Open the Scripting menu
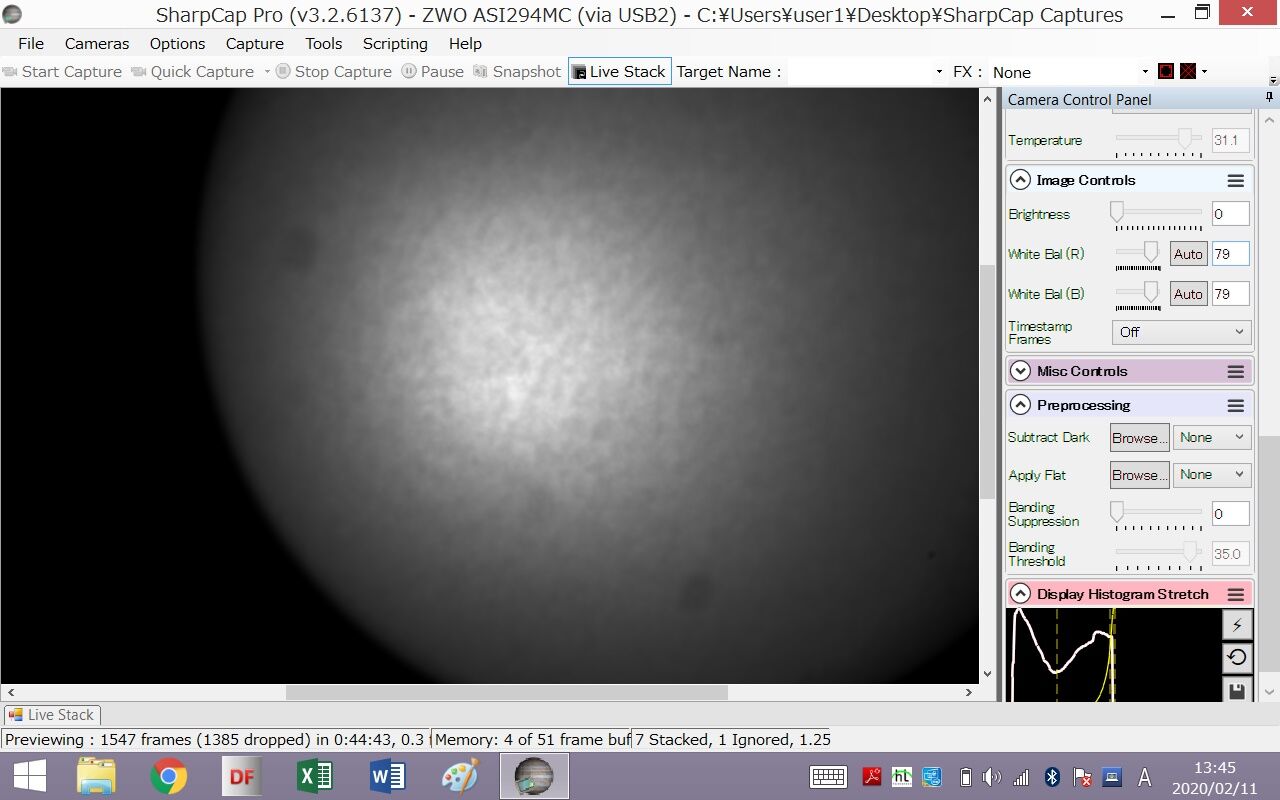 click(395, 43)
